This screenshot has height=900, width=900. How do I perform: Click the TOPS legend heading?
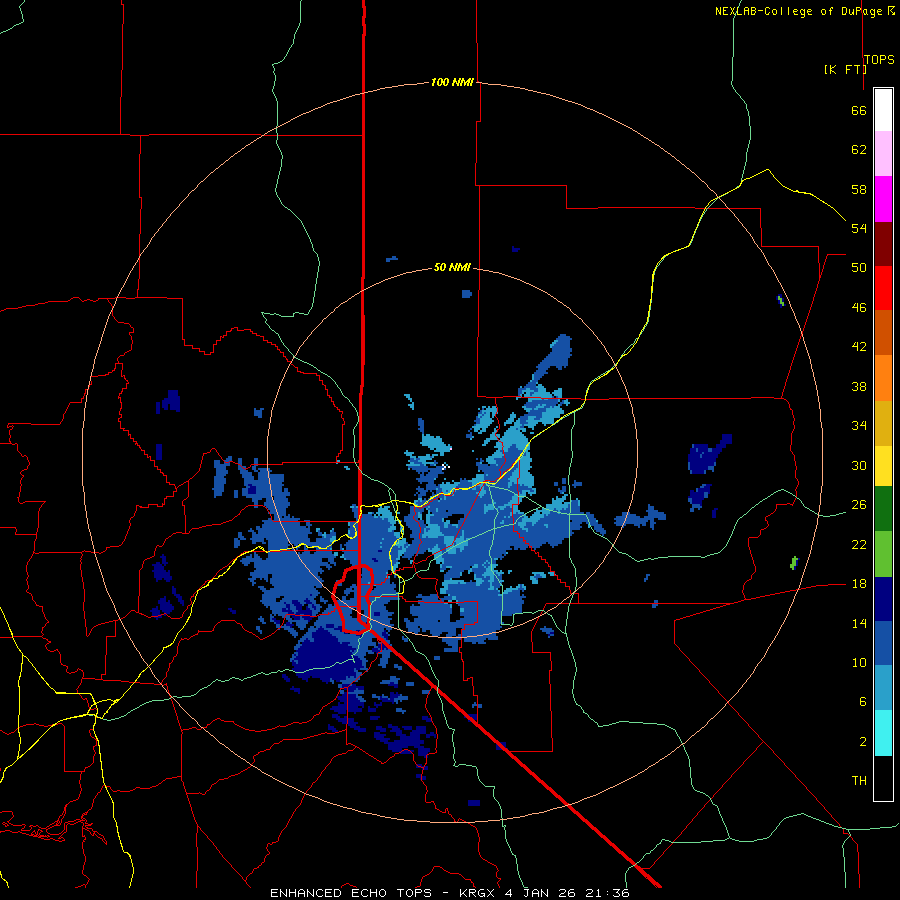tap(879, 60)
